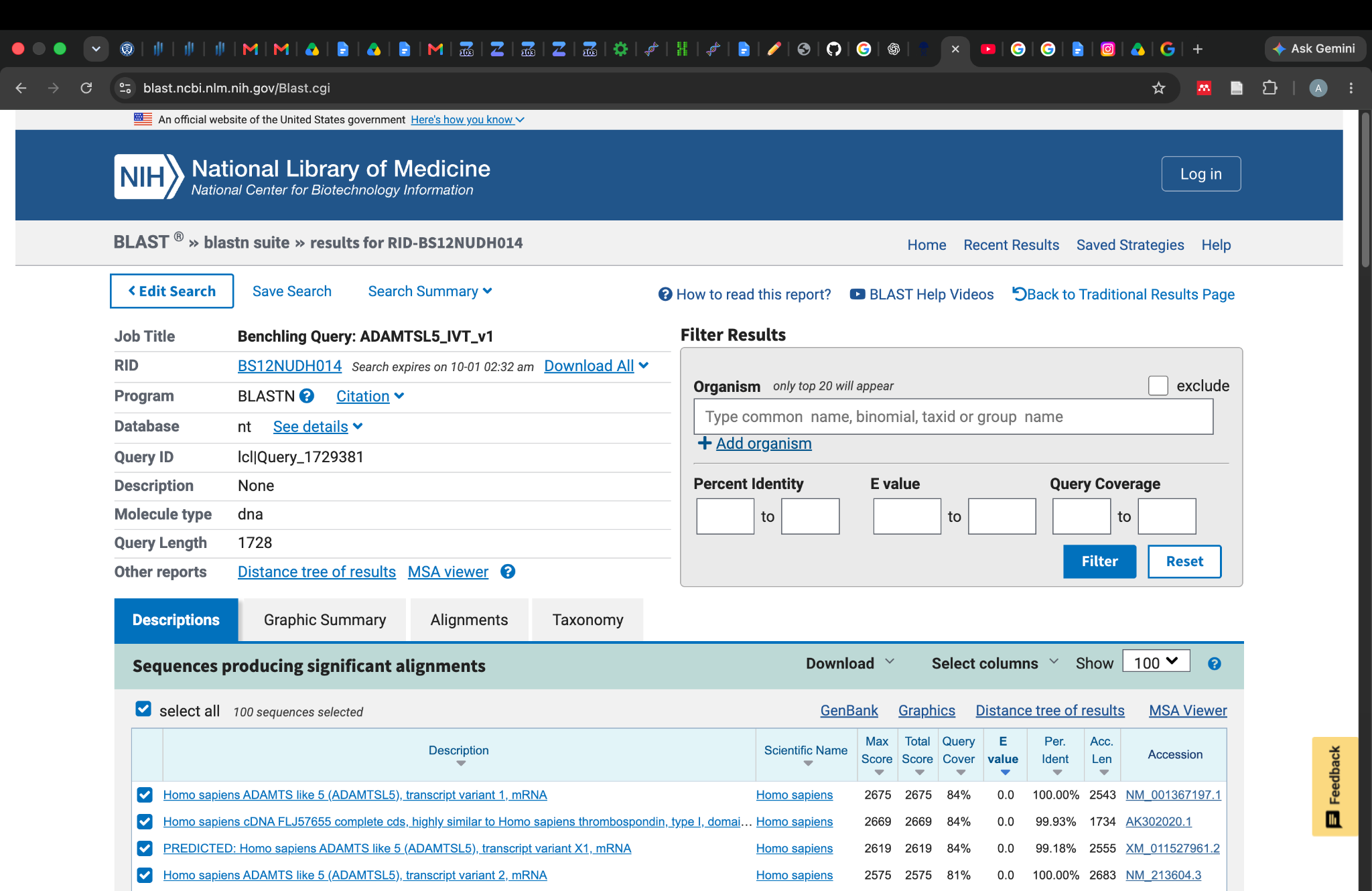Click the first Percent Identity input box
Image resolution: width=1372 pixels, height=891 pixels.
725,516
